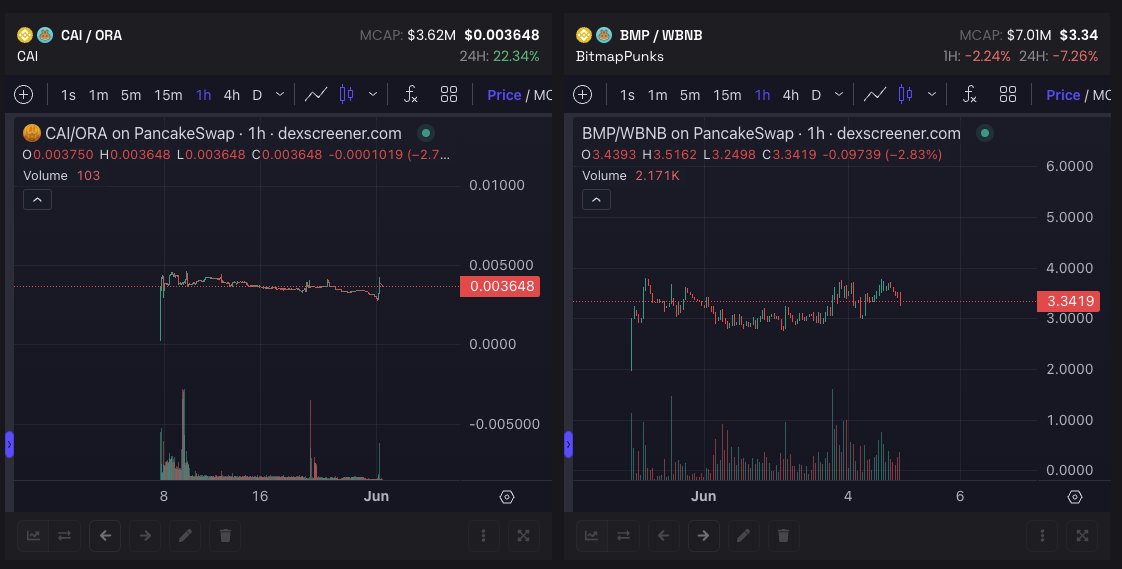Open indicators (fx) on BMP/WBNB chart

[x=970, y=94]
